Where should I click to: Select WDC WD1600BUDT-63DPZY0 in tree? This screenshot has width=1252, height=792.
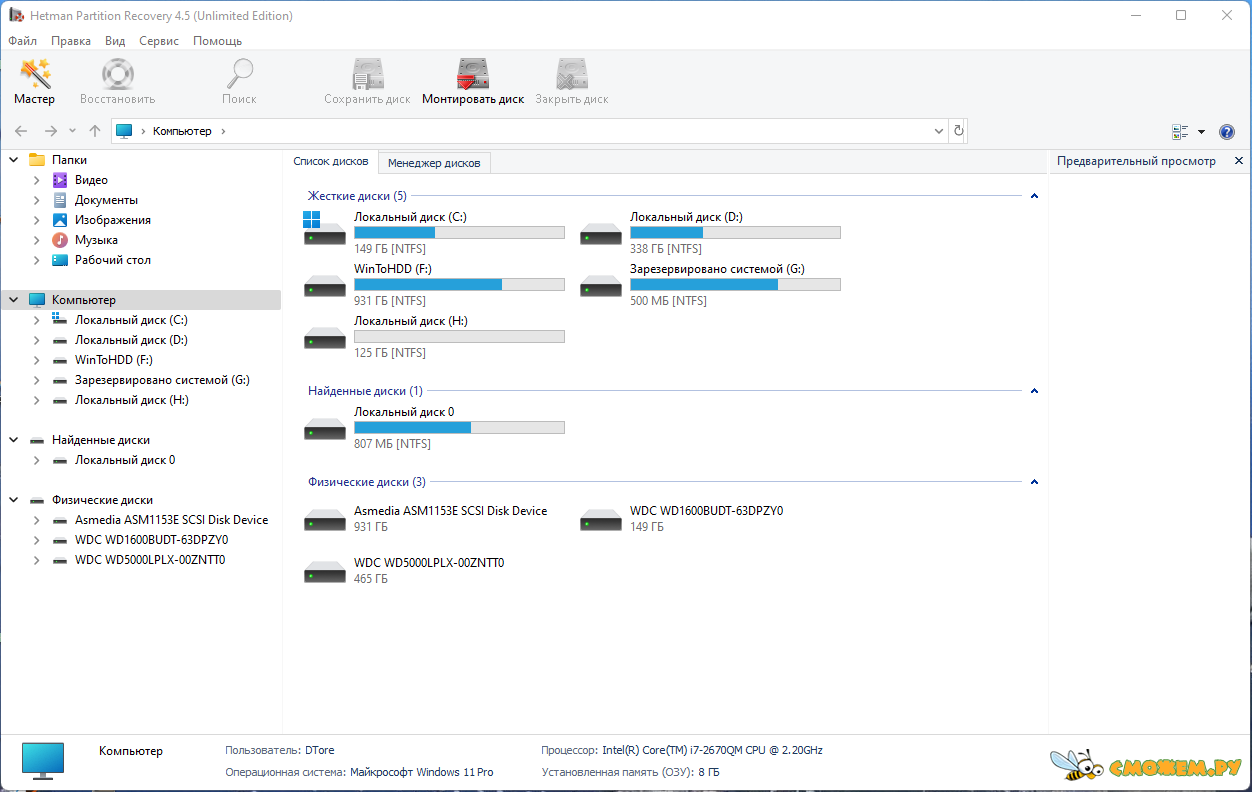[x=151, y=540]
